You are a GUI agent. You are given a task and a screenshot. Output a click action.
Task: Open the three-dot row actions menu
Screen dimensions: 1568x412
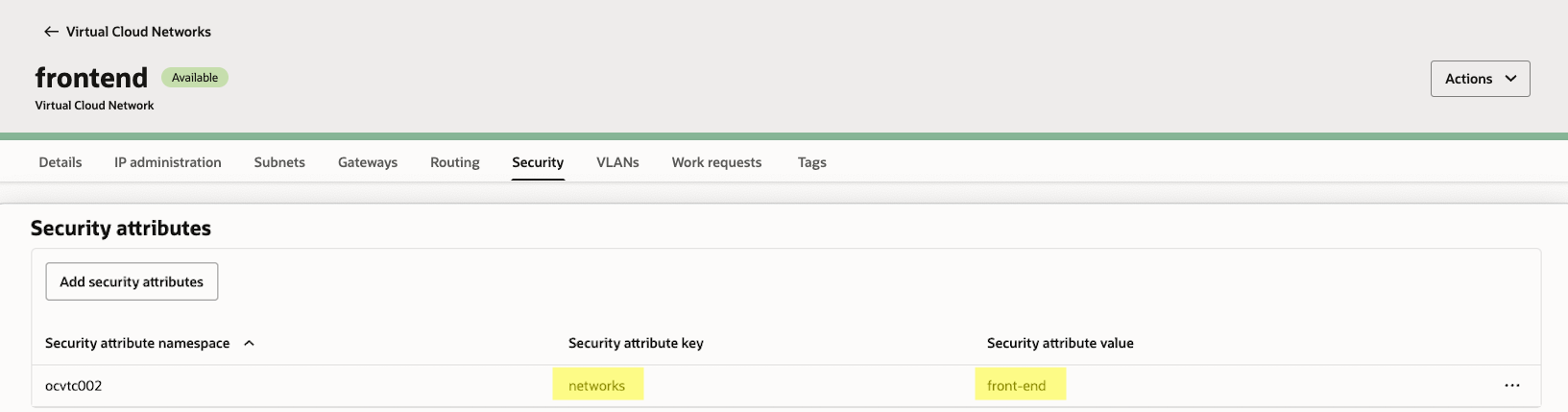[1511, 385]
